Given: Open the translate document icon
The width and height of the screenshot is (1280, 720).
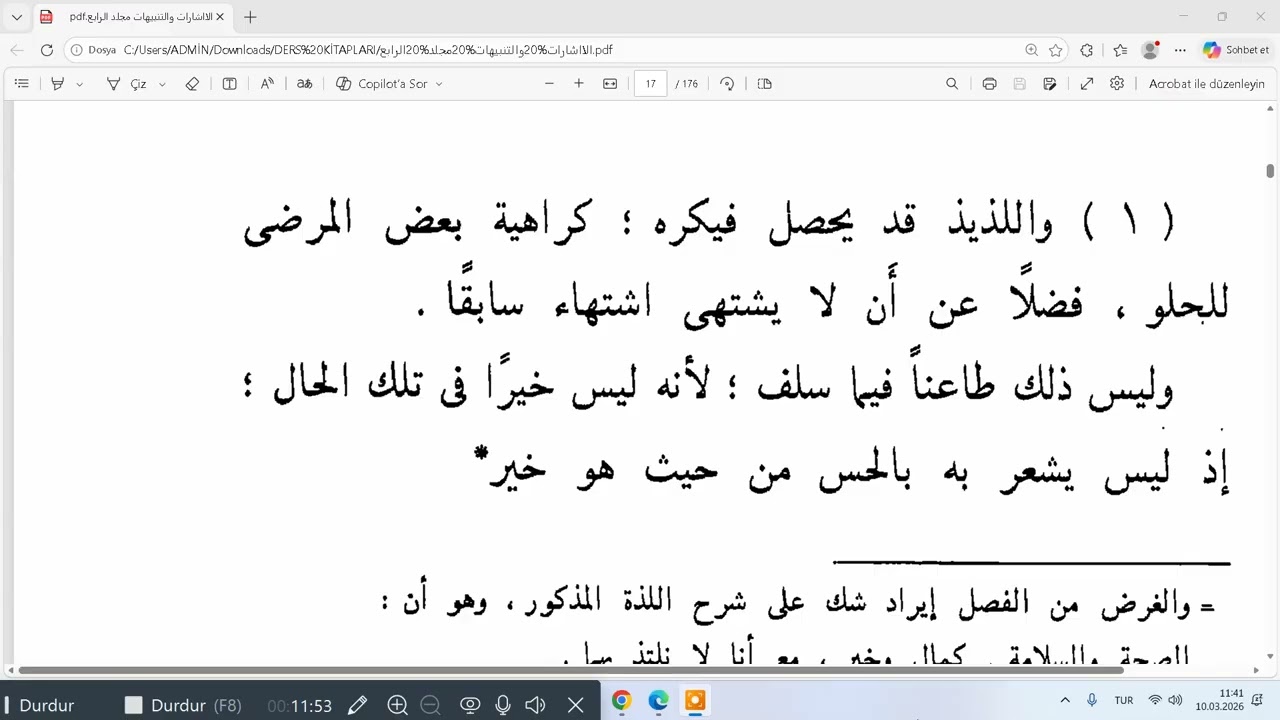Looking at the screenshot, I should point(304,84).
